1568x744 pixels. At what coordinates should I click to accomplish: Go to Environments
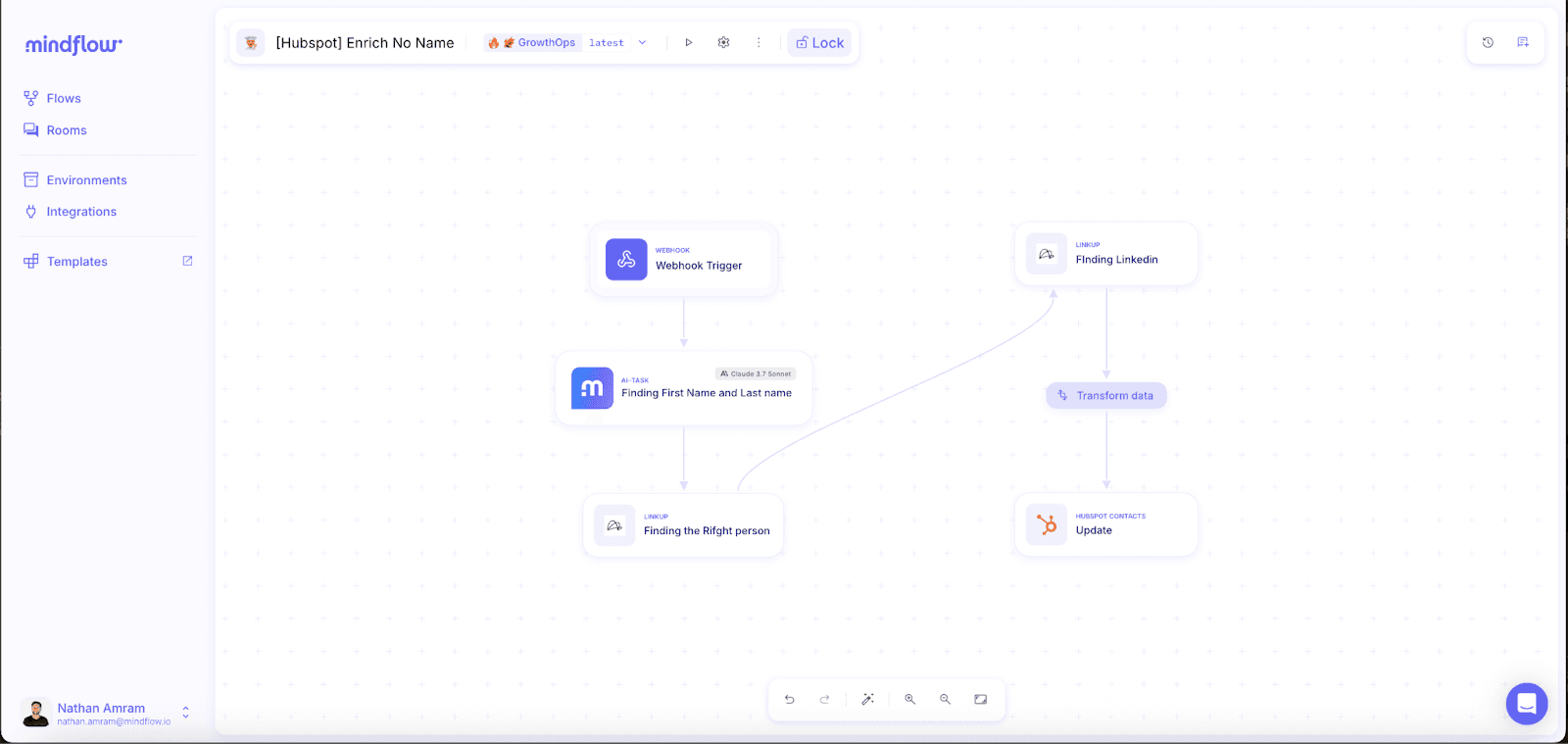tap(86, 180)
